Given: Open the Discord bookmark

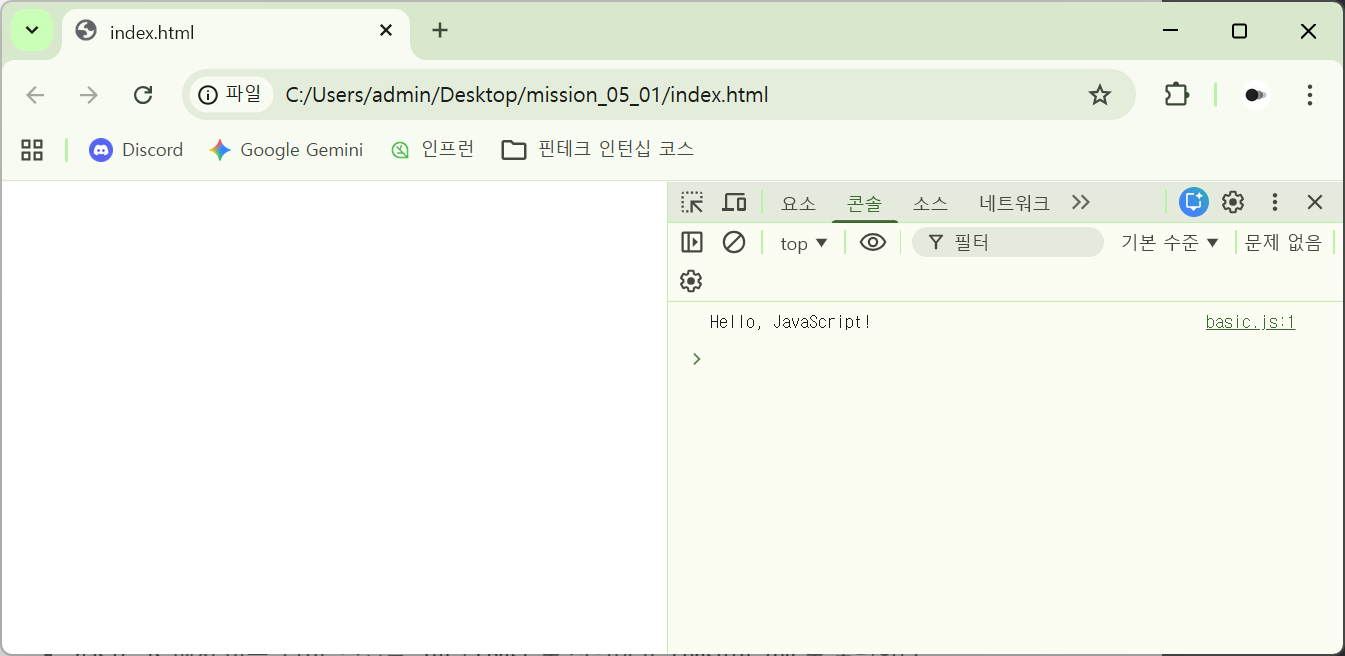Looking at the screenshot, I should pos(137,150).
